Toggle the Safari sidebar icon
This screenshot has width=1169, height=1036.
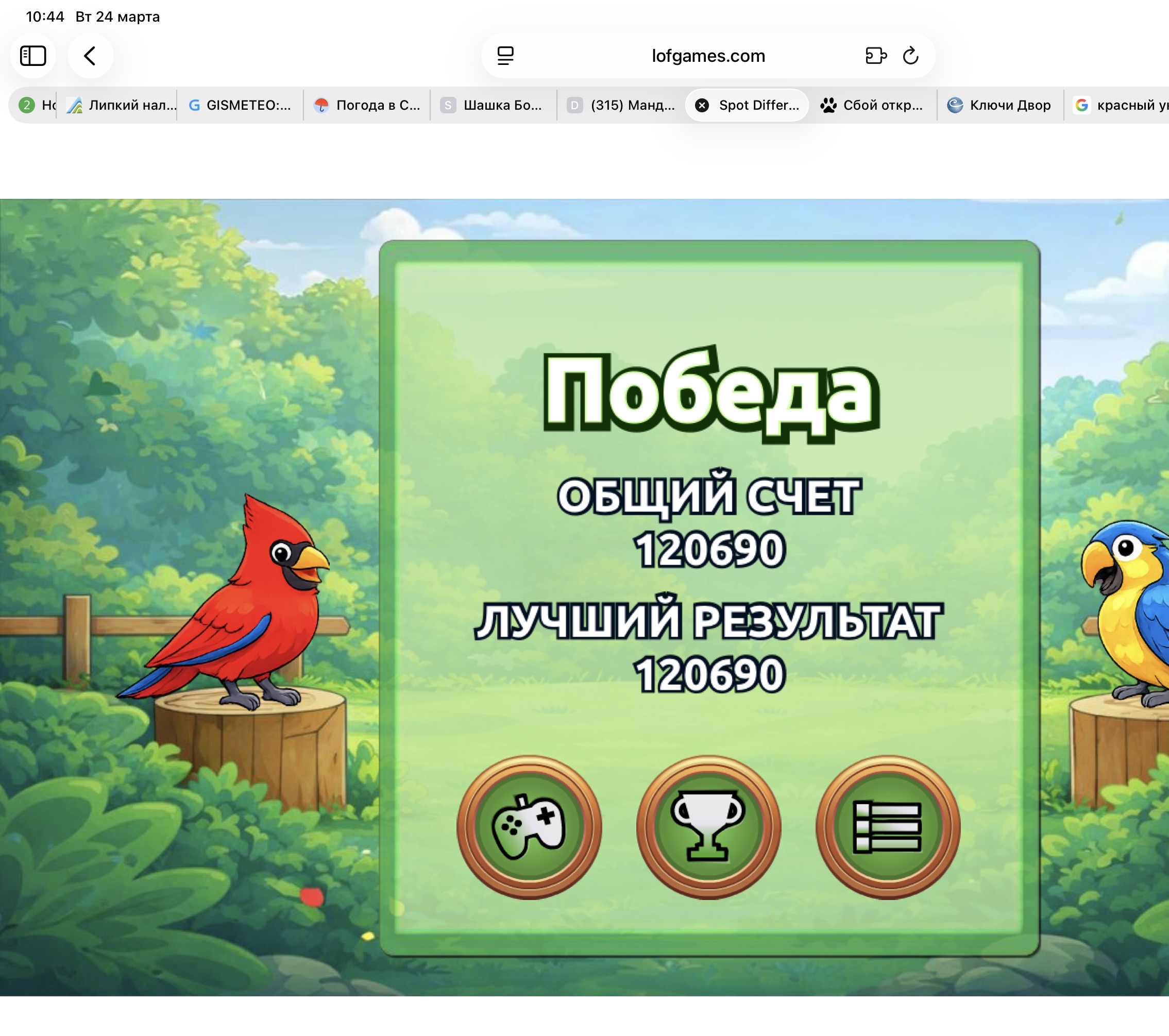tap(32, 56)
